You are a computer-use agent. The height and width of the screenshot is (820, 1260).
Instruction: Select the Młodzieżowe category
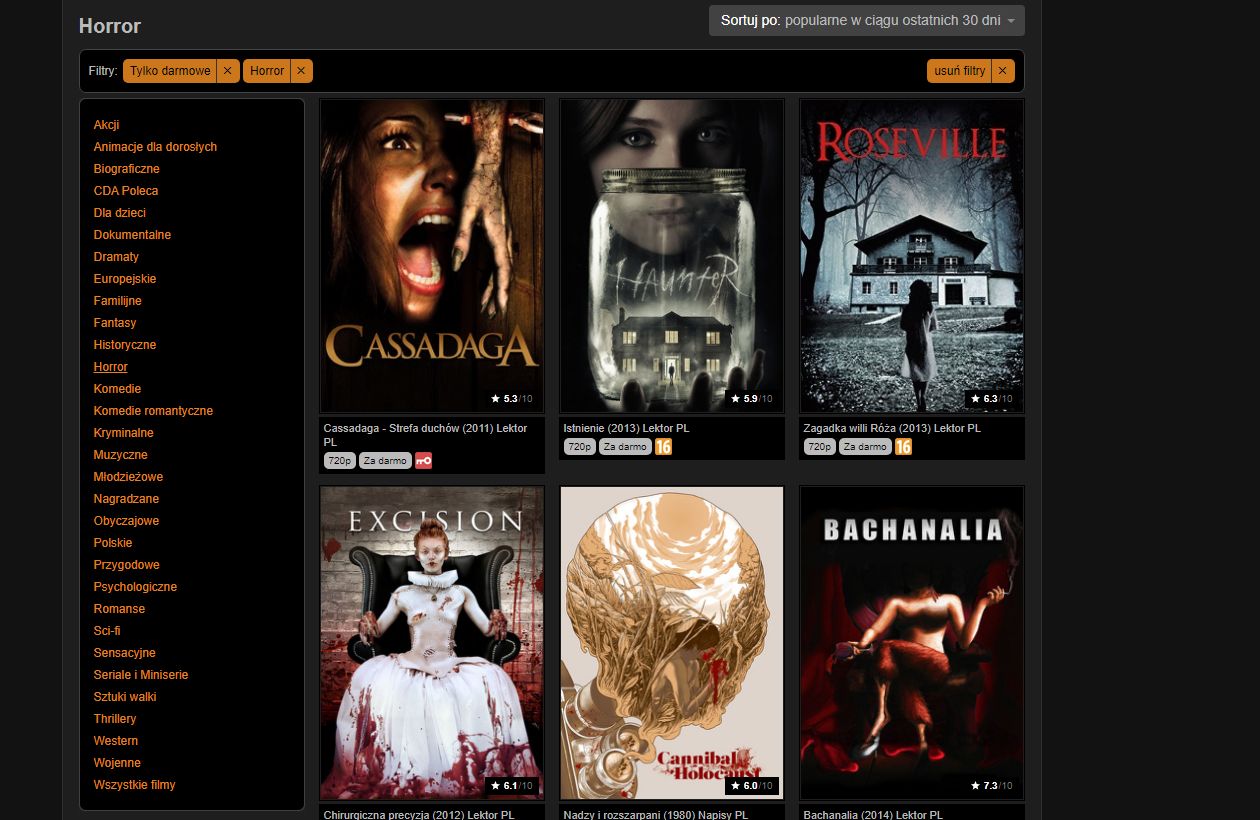[x=128, y=477]
